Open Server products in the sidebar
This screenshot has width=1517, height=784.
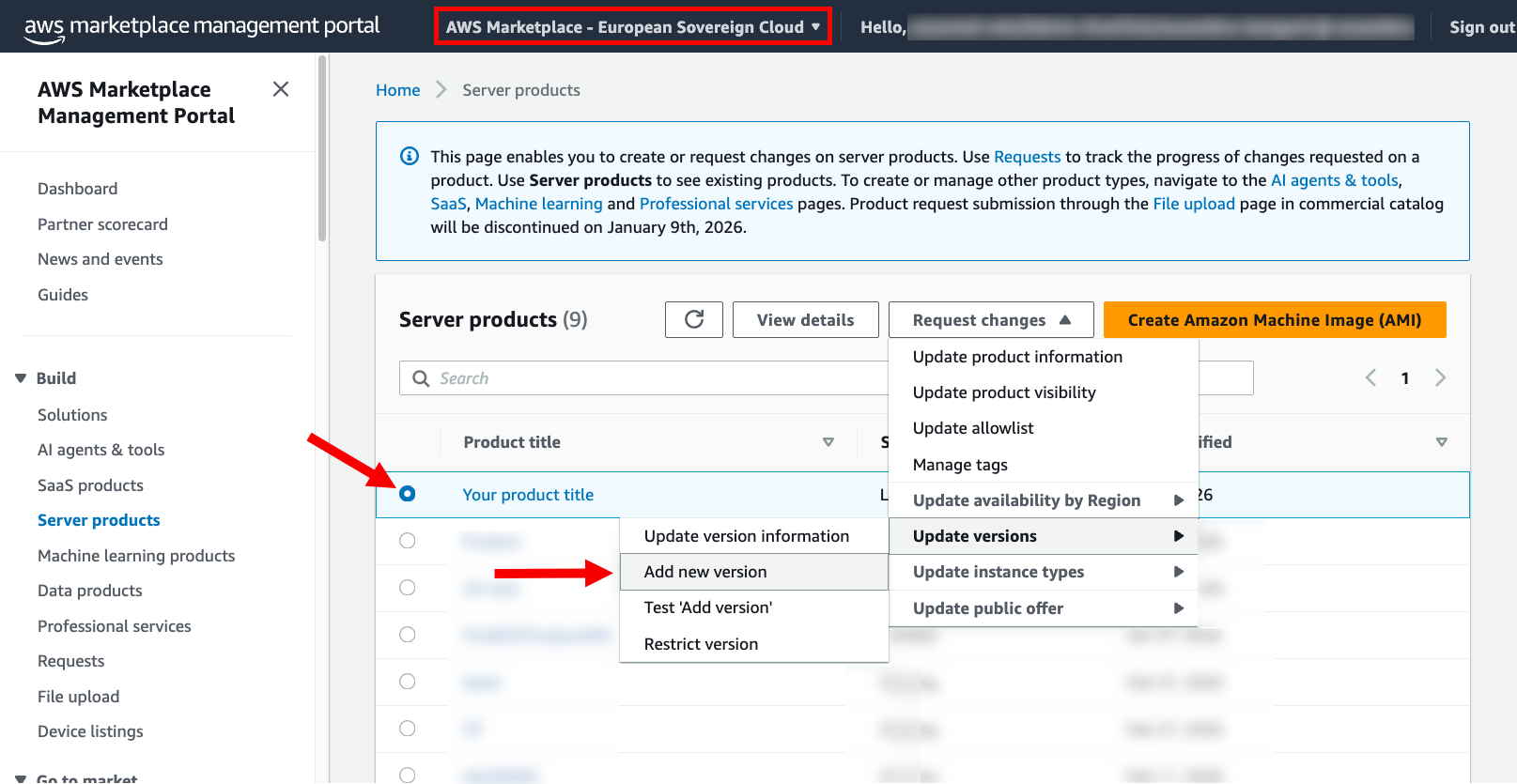coord(99,520)
